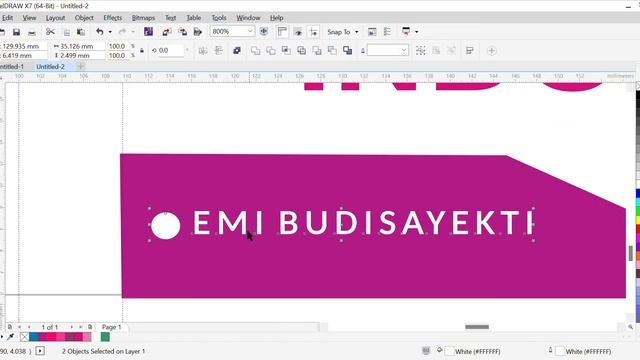Select the Page 1 tab

(111, 327)
